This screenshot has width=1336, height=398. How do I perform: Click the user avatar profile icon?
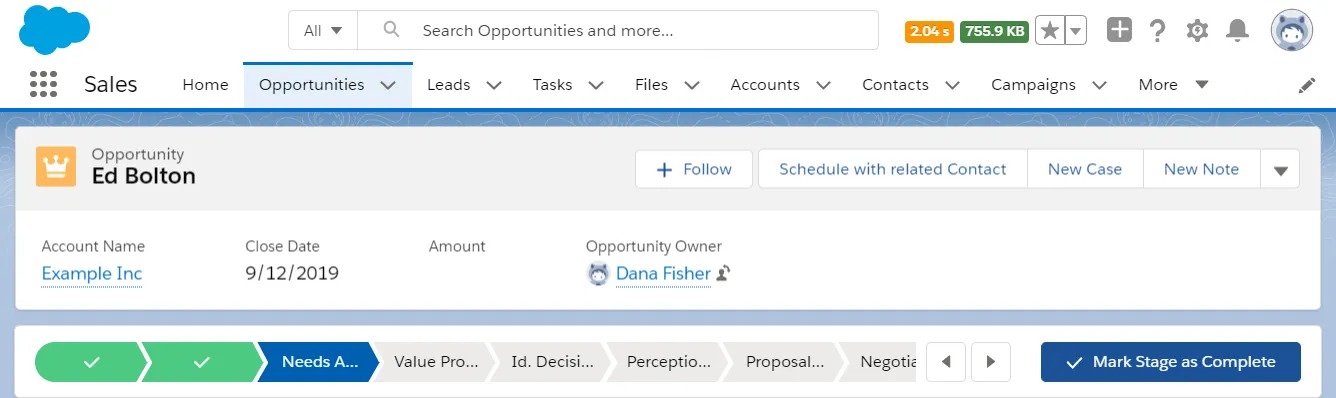[x=1292, y=31]
